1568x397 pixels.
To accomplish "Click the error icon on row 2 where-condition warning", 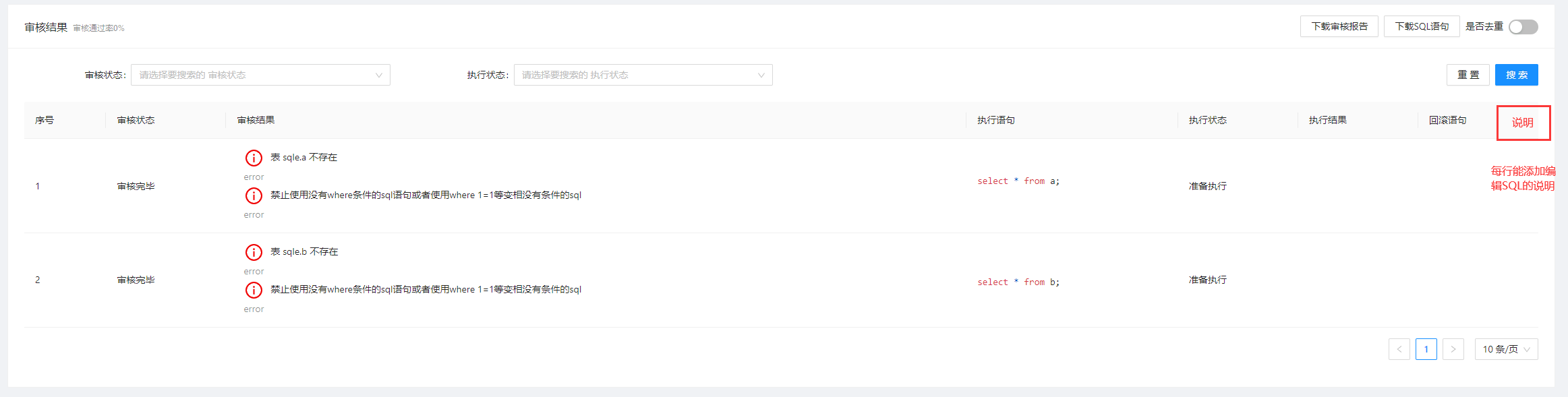I will [254, 290].
